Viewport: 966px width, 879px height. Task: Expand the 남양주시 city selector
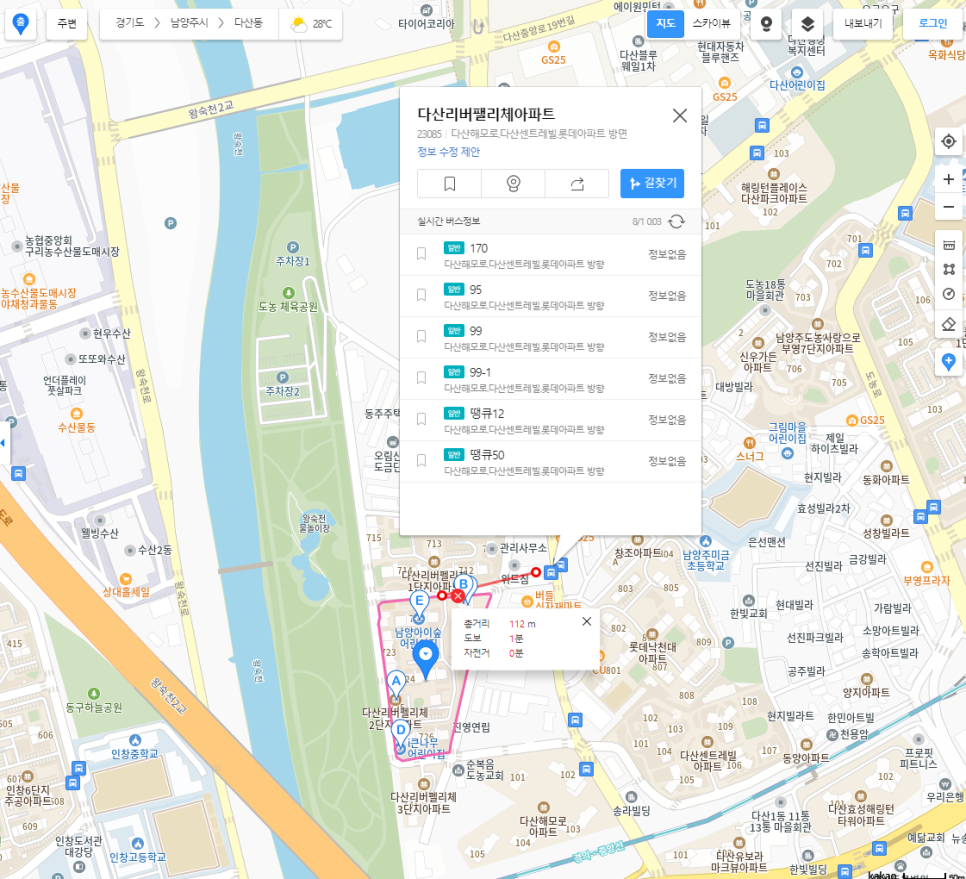(x=189, y=23)
